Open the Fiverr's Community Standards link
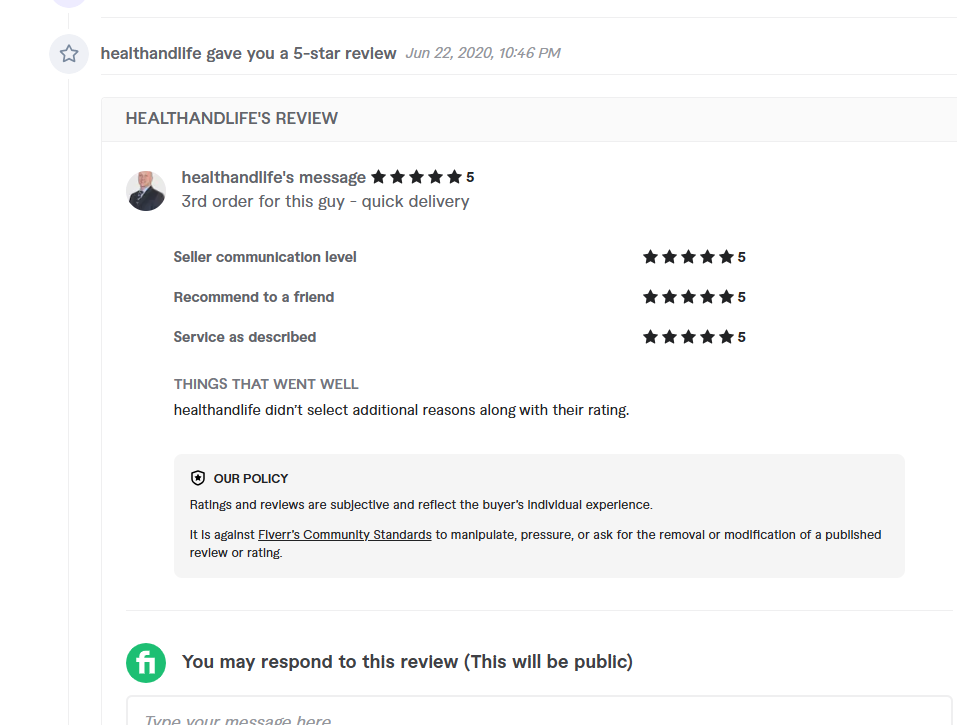 click(x=345, y=535)
